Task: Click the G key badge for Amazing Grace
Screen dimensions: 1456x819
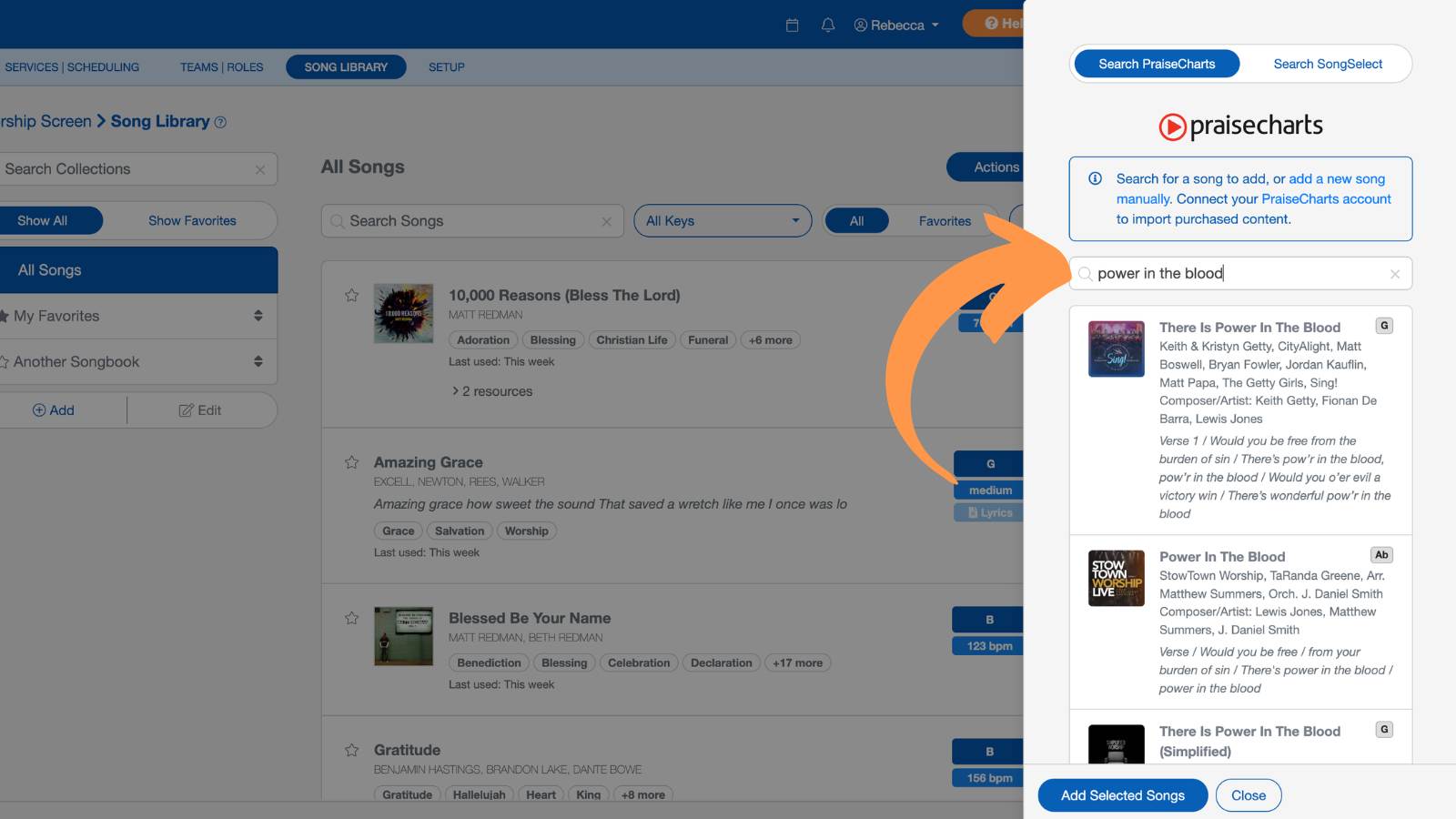Action: [x=990, y=464]
